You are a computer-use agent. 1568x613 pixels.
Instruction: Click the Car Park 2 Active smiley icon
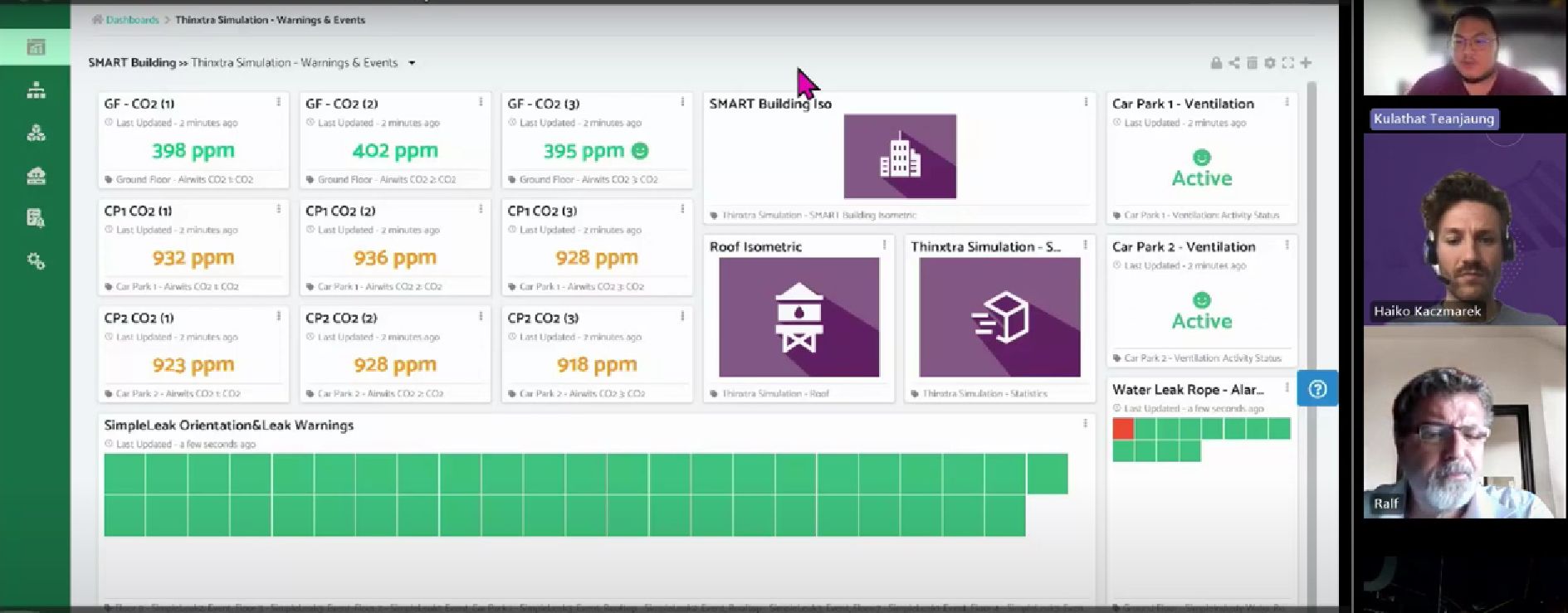click(x=1202, y=300)
